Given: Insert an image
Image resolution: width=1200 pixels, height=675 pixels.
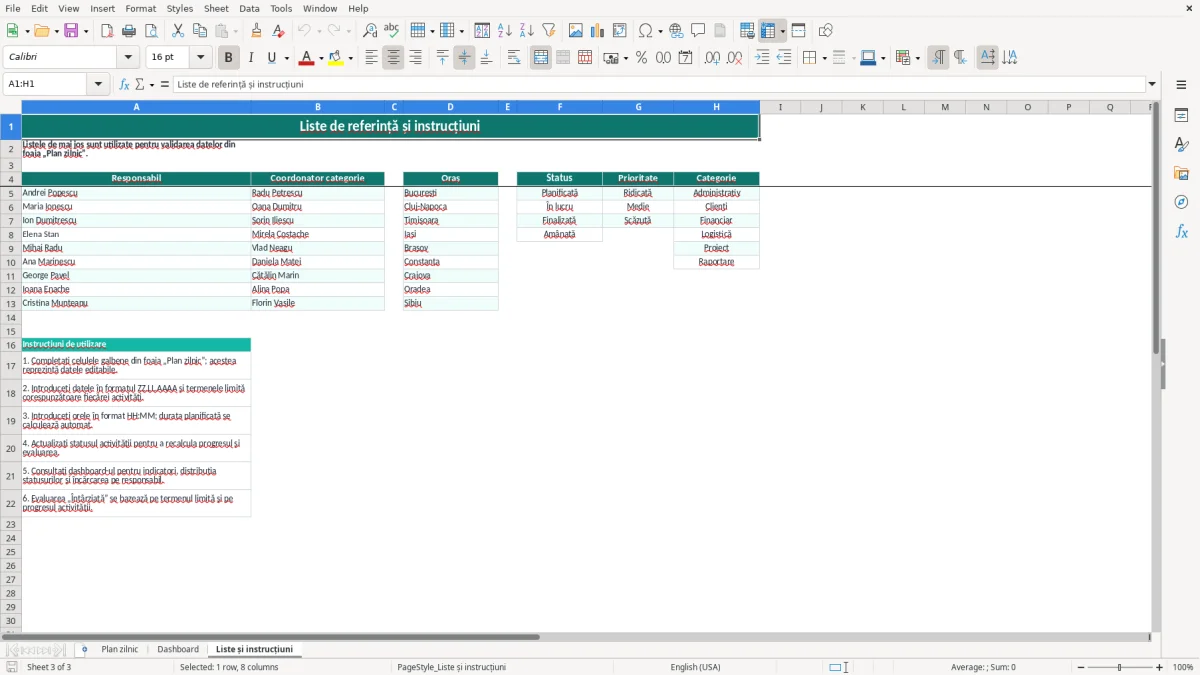Looking at the screenshot, I should click(x=576, y=31).
